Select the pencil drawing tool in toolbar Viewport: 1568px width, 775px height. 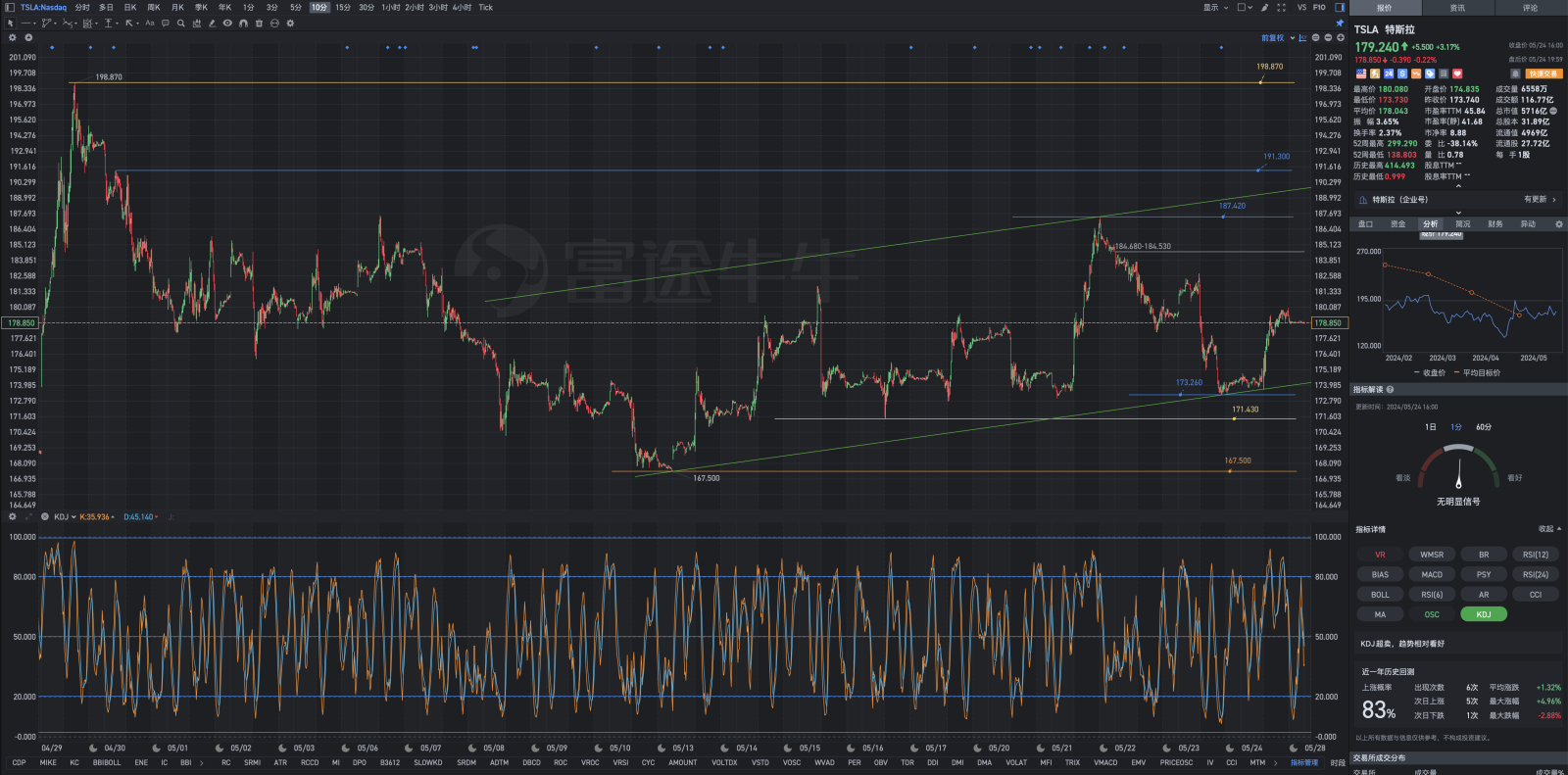click(x=212, y=23)
